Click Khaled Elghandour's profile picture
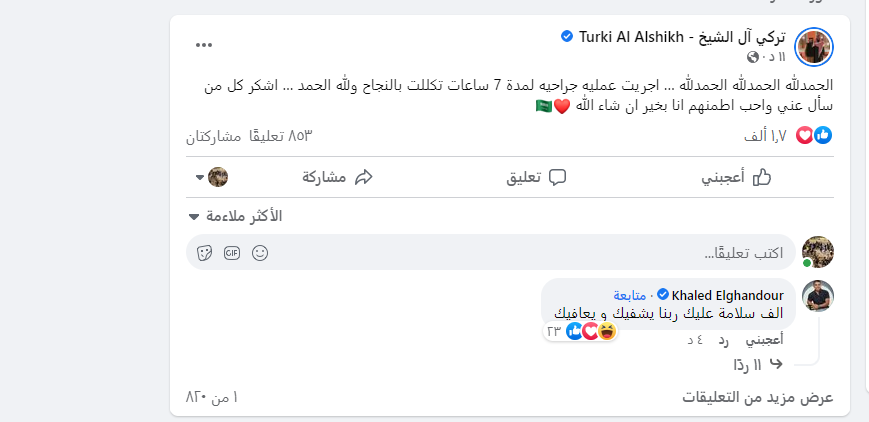Screen dimensions: 869x422 pyautogui.click(x=817, y=297)
